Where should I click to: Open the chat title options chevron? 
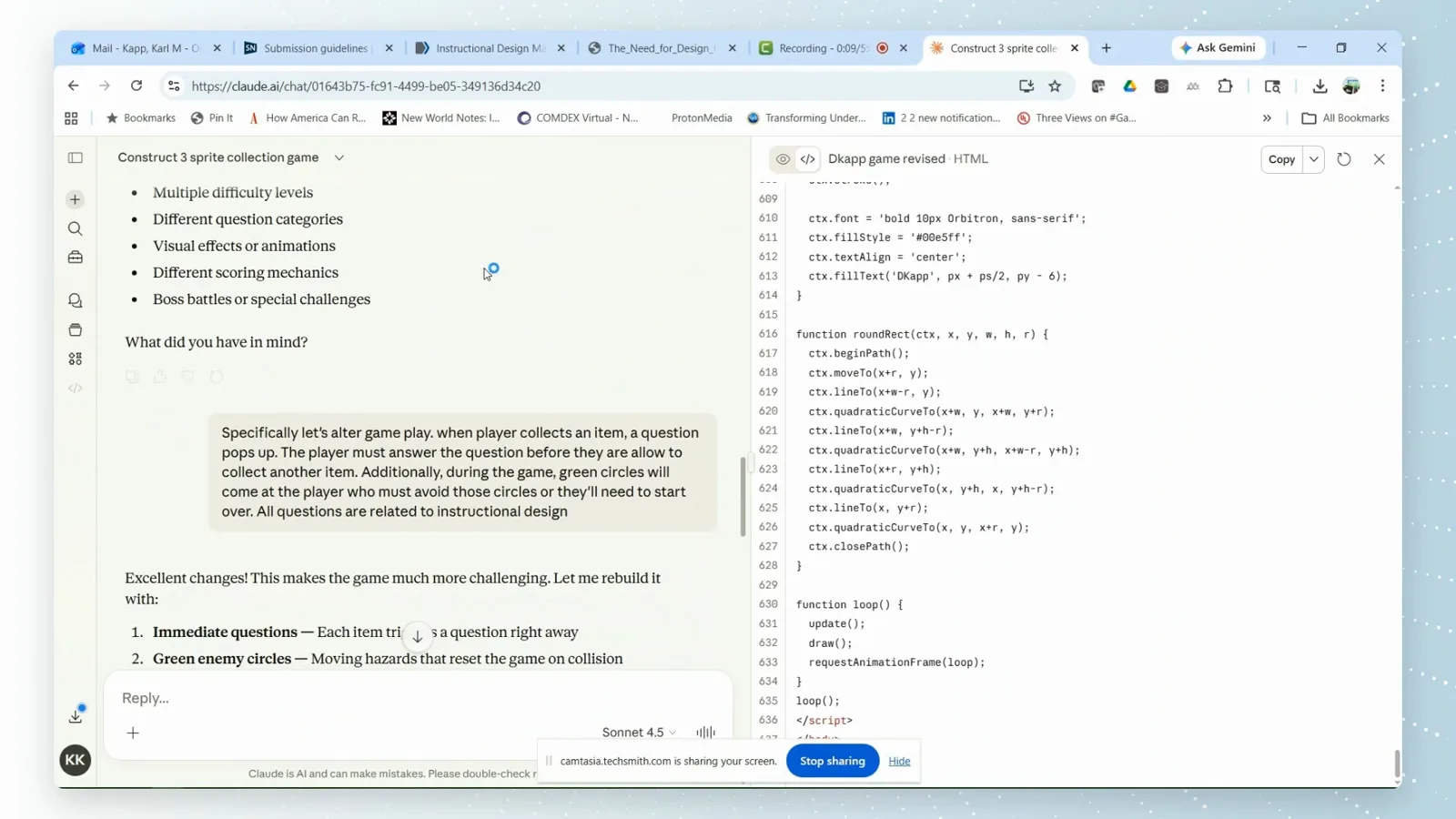coord(339,157)
